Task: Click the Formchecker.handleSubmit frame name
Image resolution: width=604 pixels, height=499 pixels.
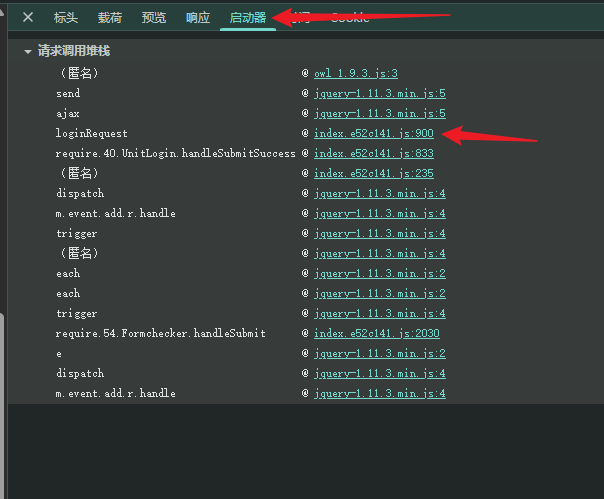Action: 160,333
